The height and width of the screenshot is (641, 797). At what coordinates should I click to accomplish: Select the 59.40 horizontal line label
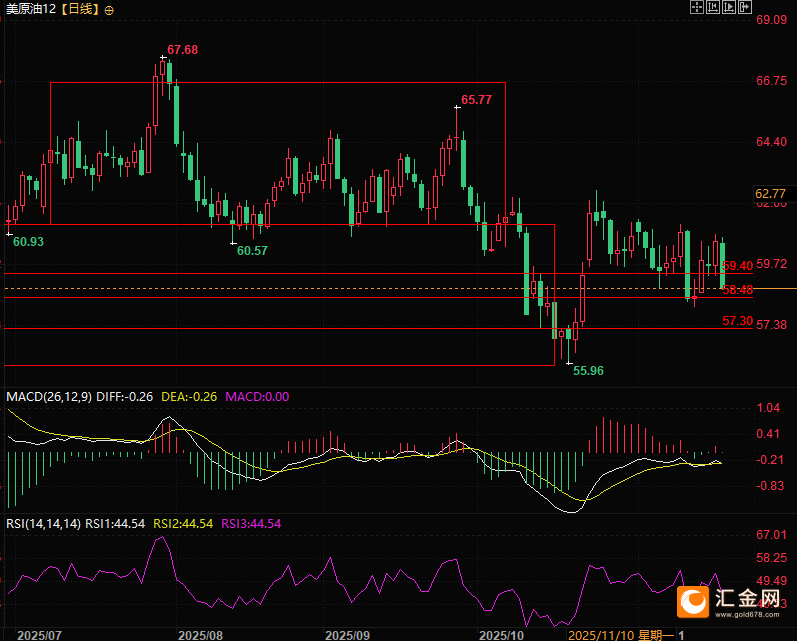coord(736,266)
